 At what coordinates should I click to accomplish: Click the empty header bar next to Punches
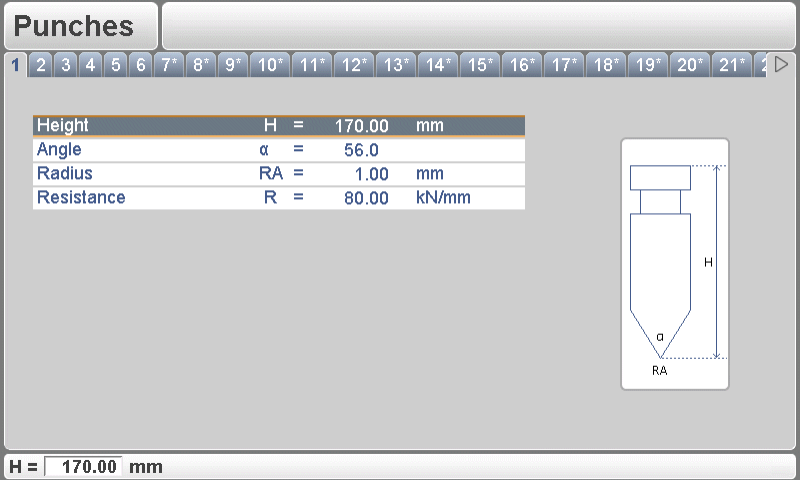click(478, 26)
